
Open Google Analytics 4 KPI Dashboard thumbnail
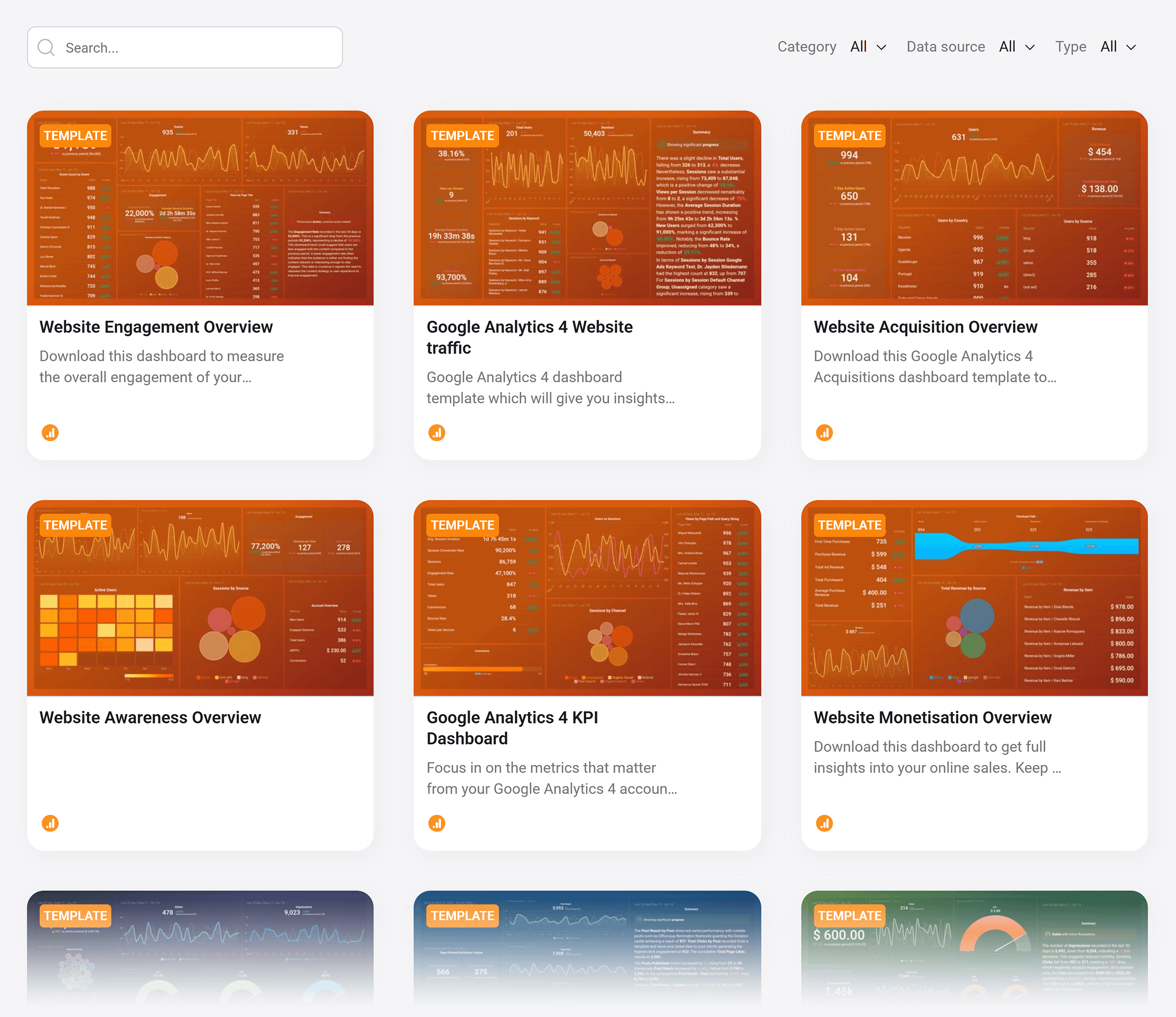tap(587, 598)
